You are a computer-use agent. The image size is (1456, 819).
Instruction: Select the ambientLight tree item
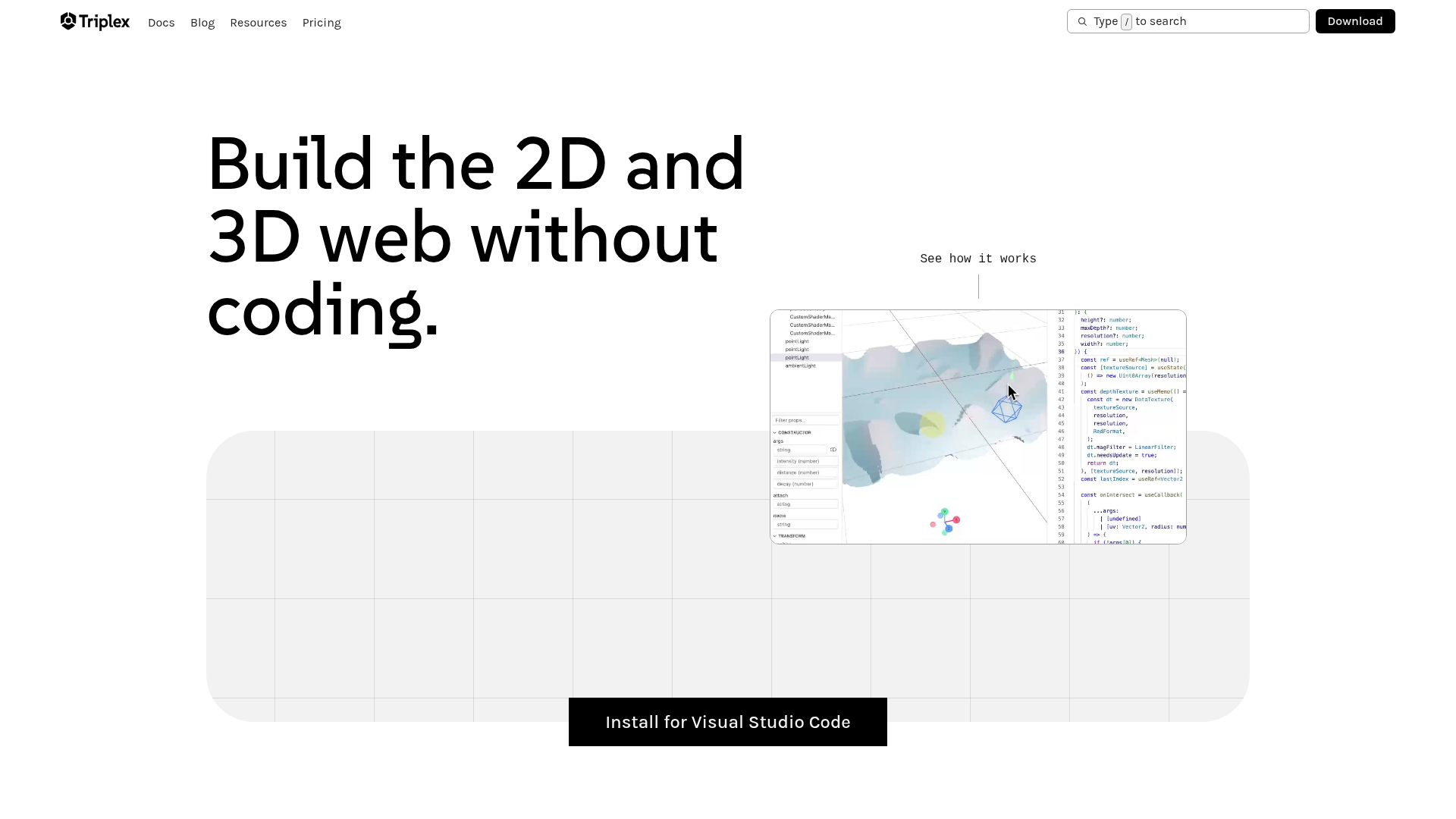coord(800,366)
